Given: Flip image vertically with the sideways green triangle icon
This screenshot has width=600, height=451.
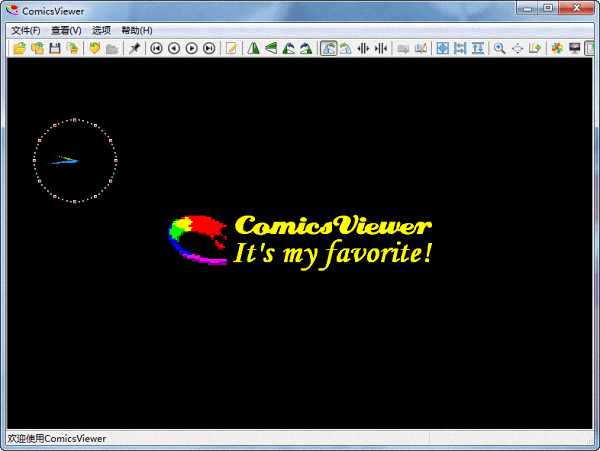Looking at the screenshot, I should coord(271,48).
